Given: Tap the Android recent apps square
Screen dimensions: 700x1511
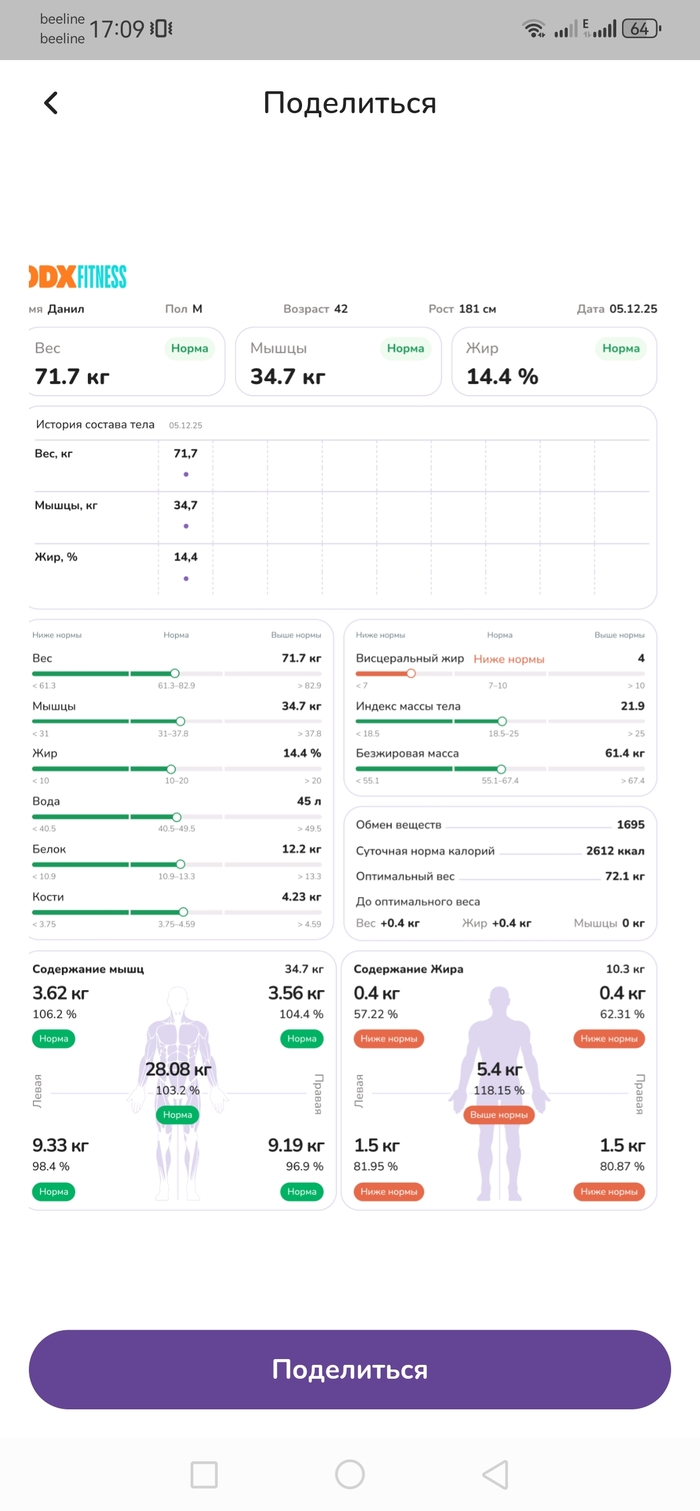Looking at the screenshot, I should (204, 1474).
